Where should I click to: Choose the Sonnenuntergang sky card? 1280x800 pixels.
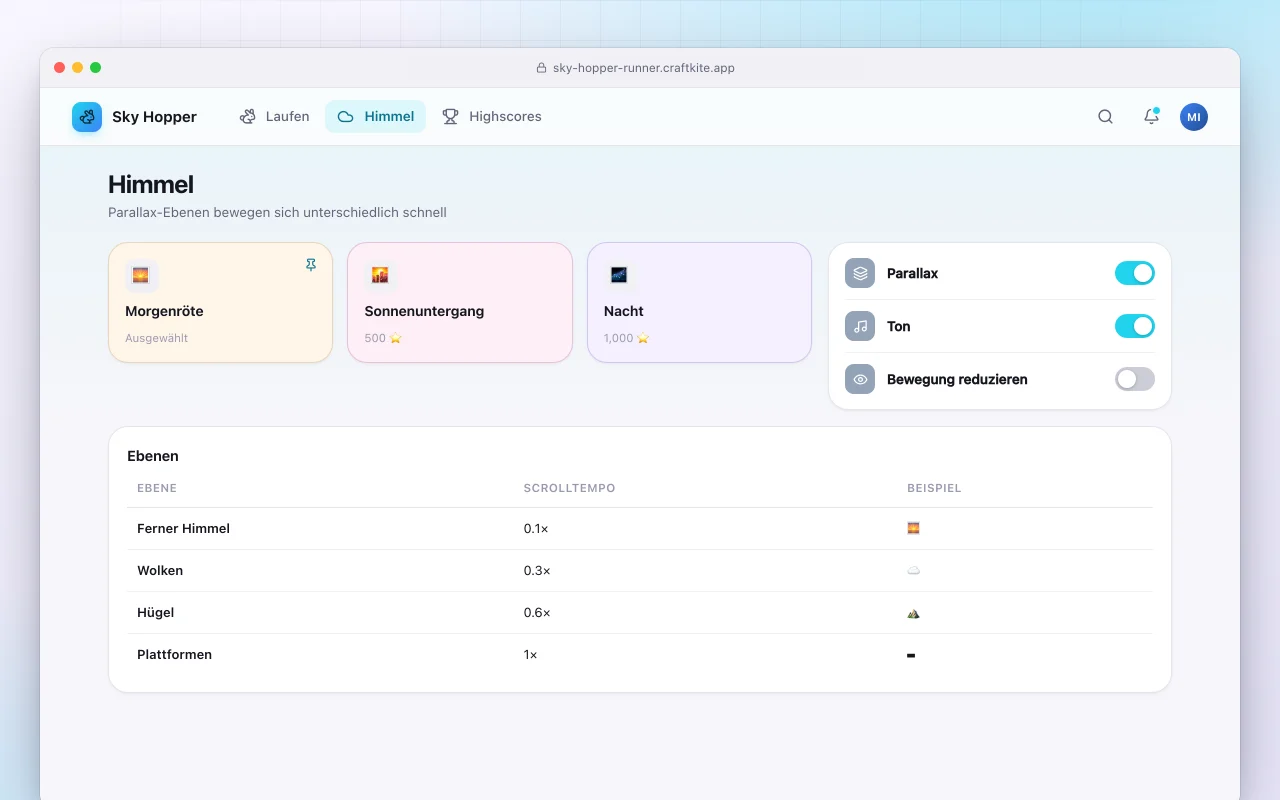tap(460, 302)
